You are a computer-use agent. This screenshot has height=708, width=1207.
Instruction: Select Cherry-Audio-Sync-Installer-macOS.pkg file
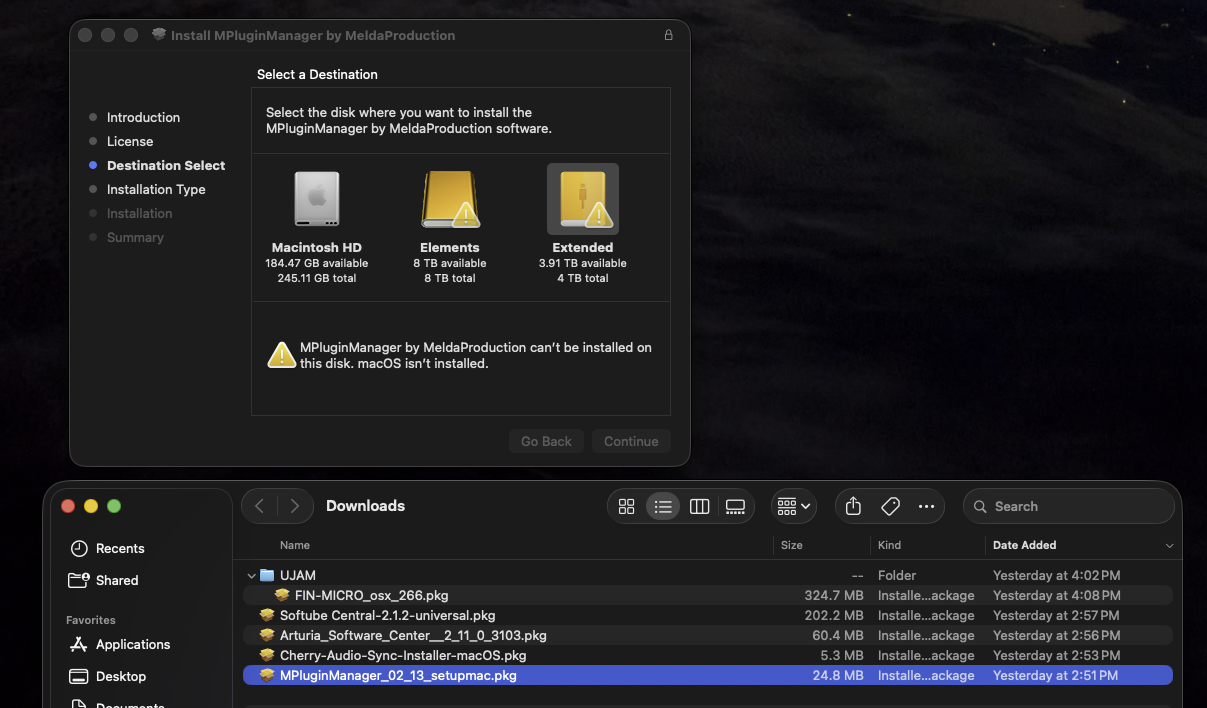click(708, 655)
